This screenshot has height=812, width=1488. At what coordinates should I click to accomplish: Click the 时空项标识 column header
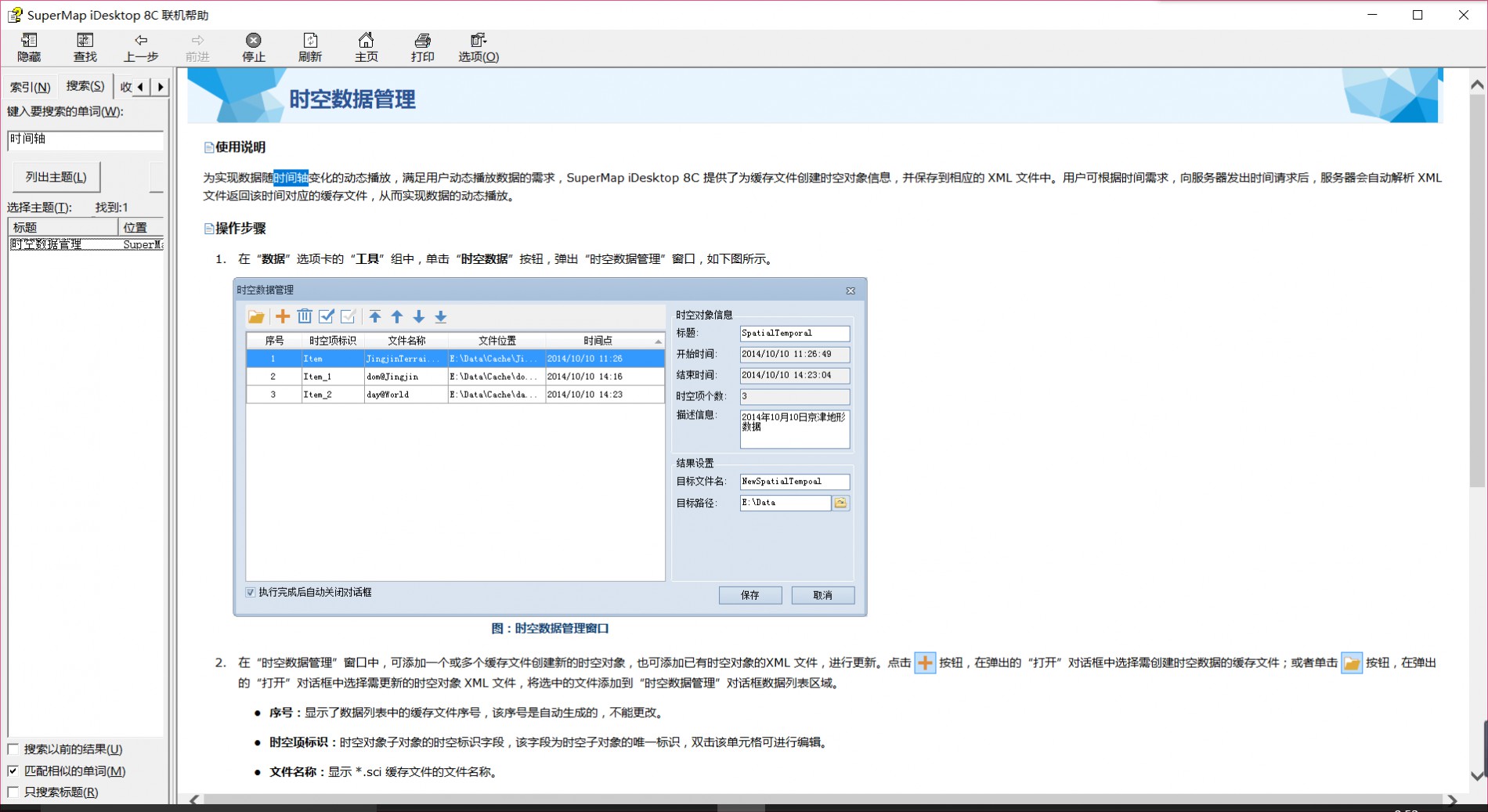click(x=333, y=341)
